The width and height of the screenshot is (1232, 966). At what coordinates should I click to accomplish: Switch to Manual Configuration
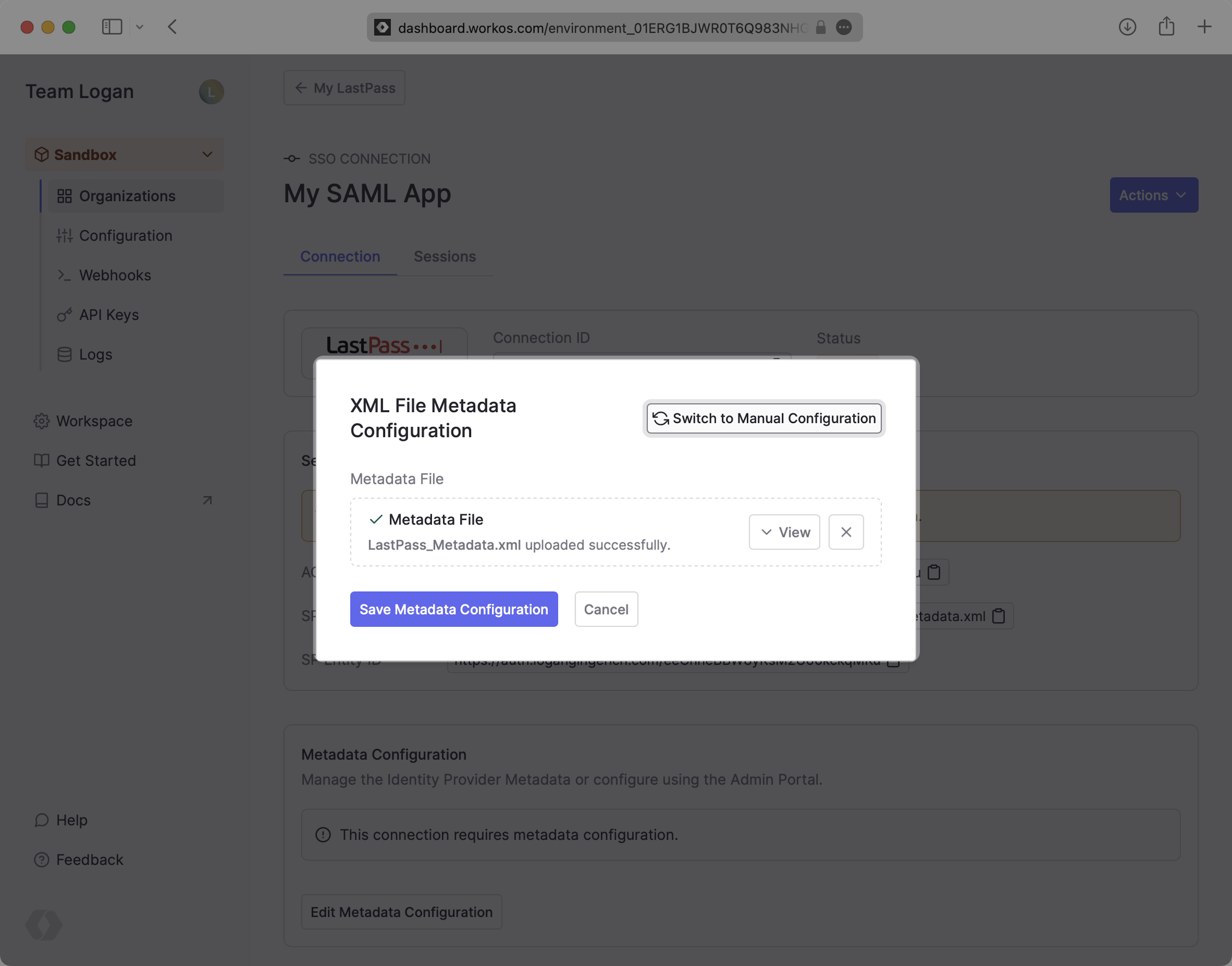point(764,418)
